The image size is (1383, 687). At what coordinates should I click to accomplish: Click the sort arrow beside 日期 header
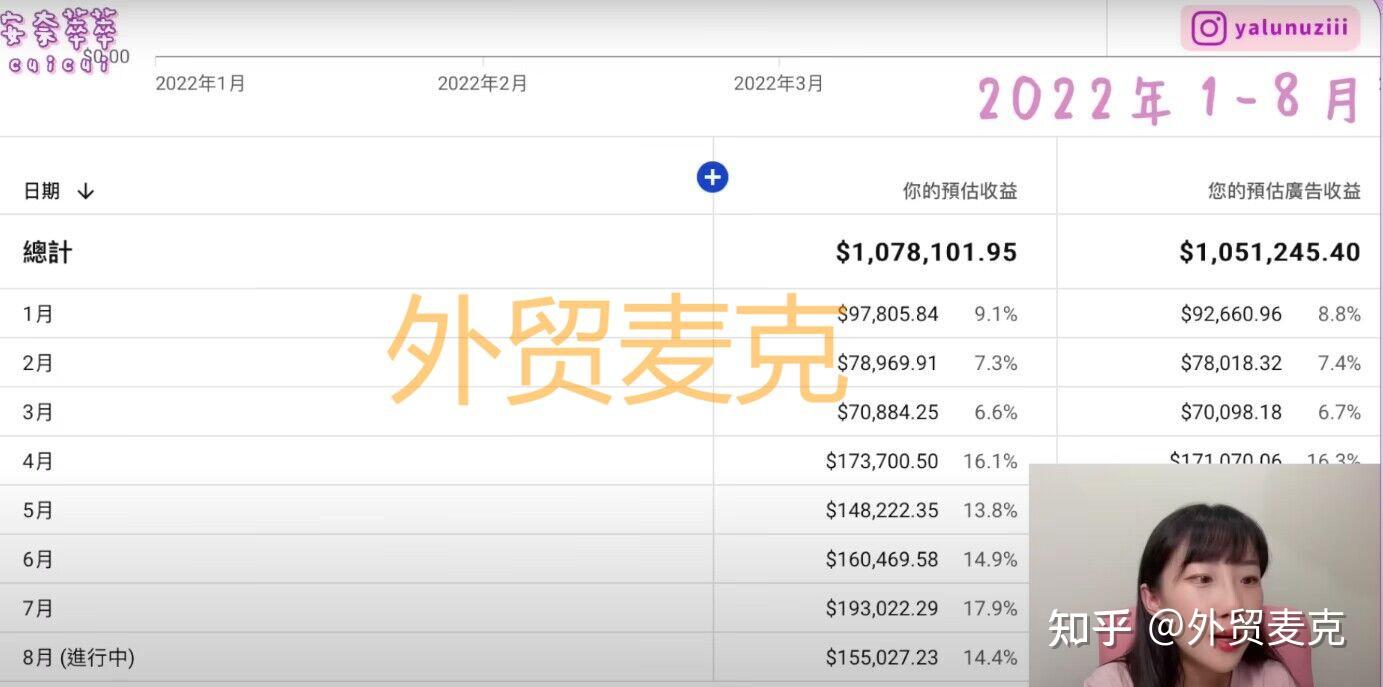coord(85,191)
